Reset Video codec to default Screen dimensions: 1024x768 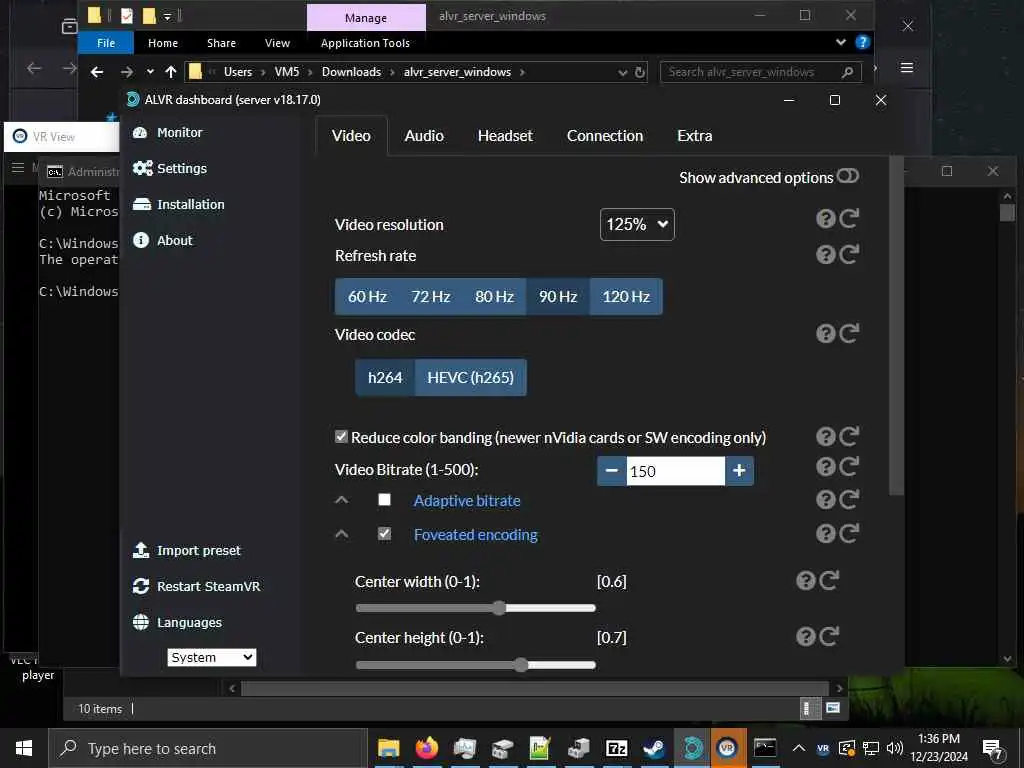tap(848, 334)
